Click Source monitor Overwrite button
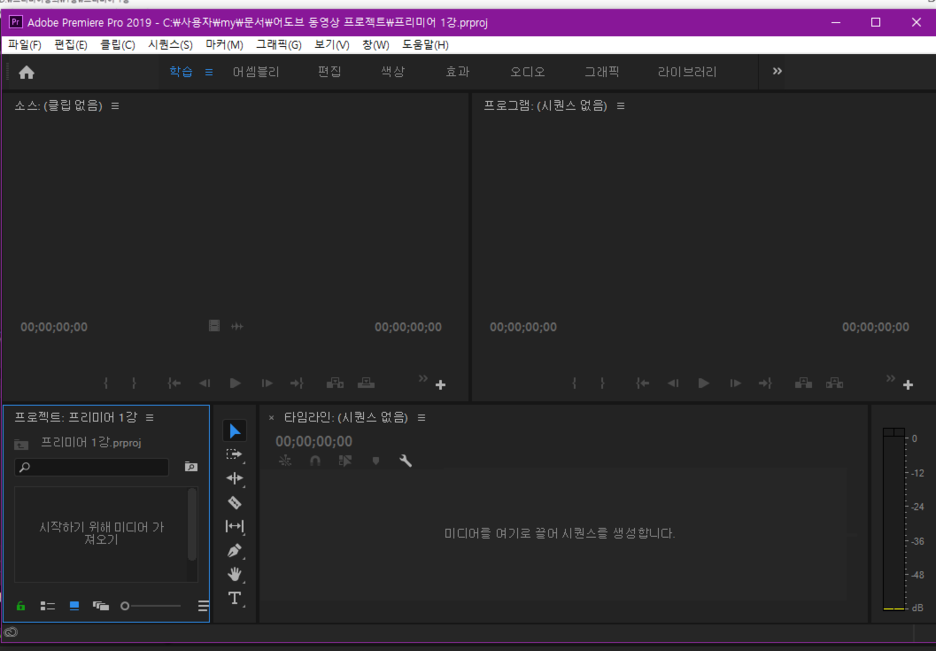936x651 pixels. pos(366,383)
